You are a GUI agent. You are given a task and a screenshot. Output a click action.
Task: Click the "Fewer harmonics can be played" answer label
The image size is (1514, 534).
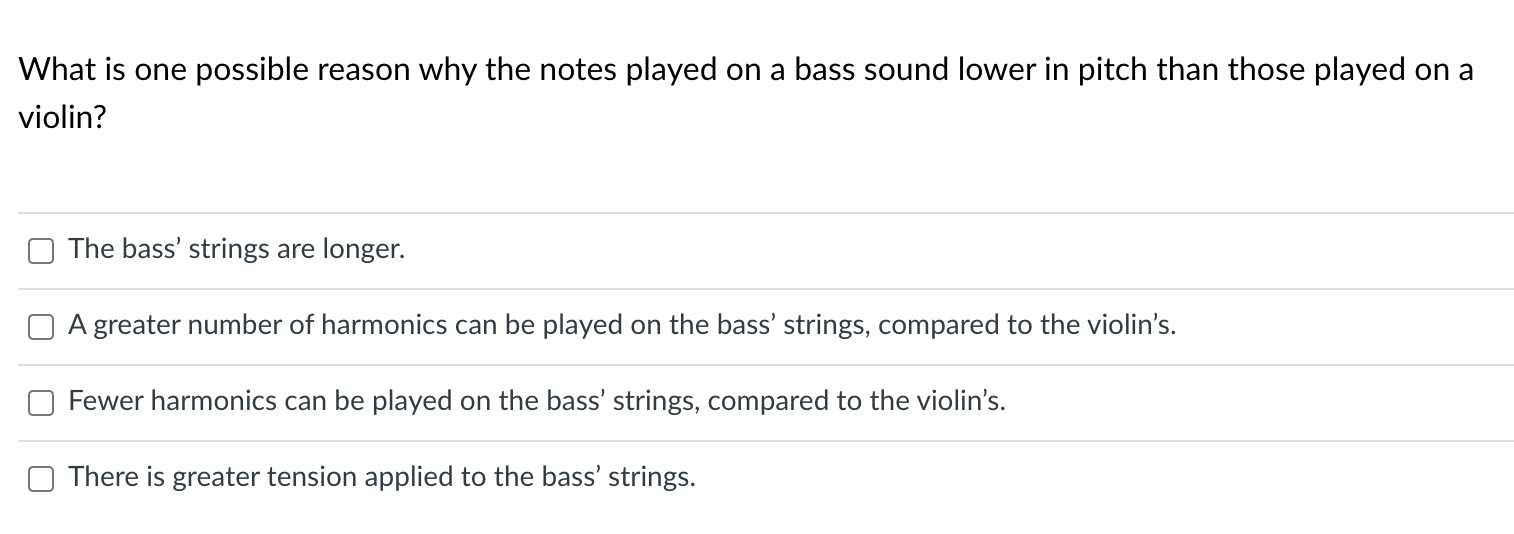(537, 402)
